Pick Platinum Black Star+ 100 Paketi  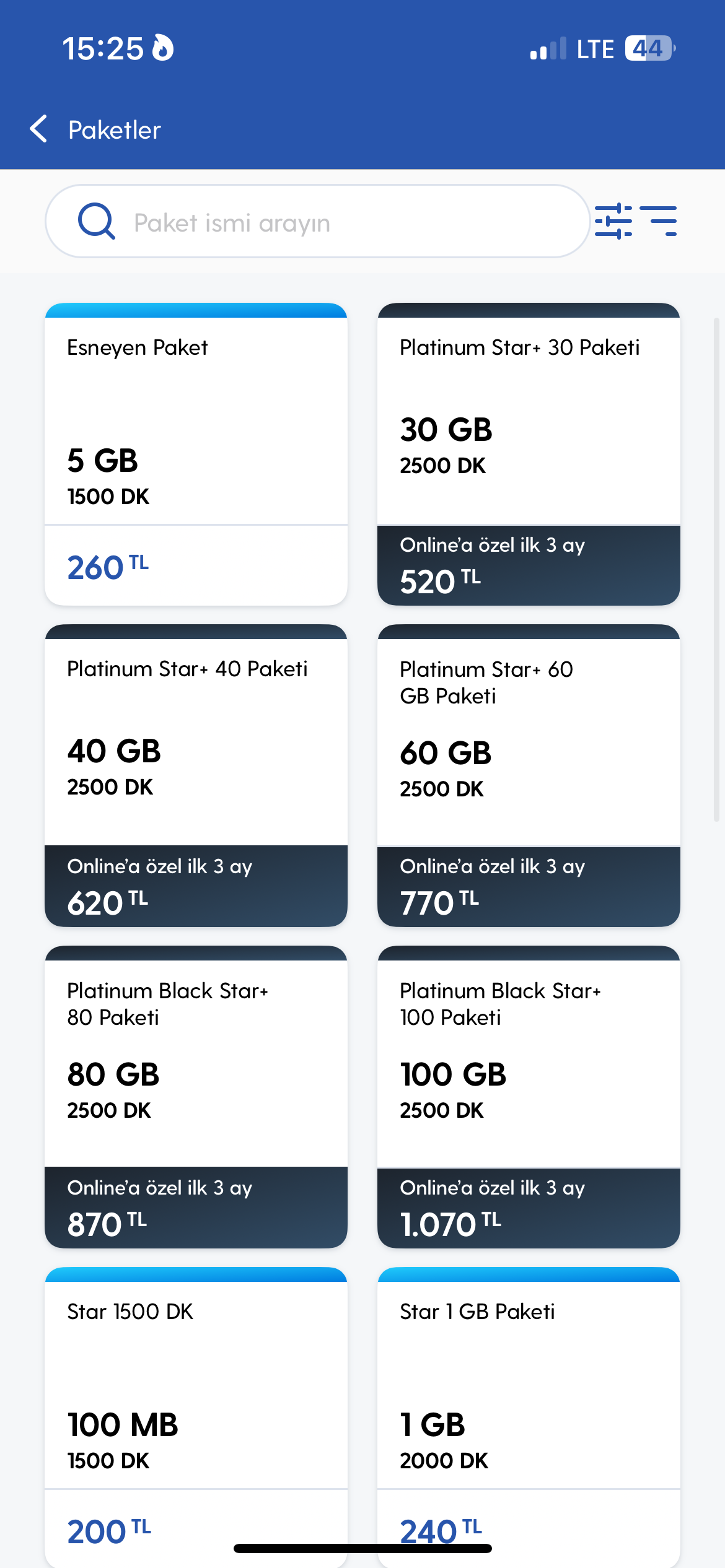click(529, 1097)
